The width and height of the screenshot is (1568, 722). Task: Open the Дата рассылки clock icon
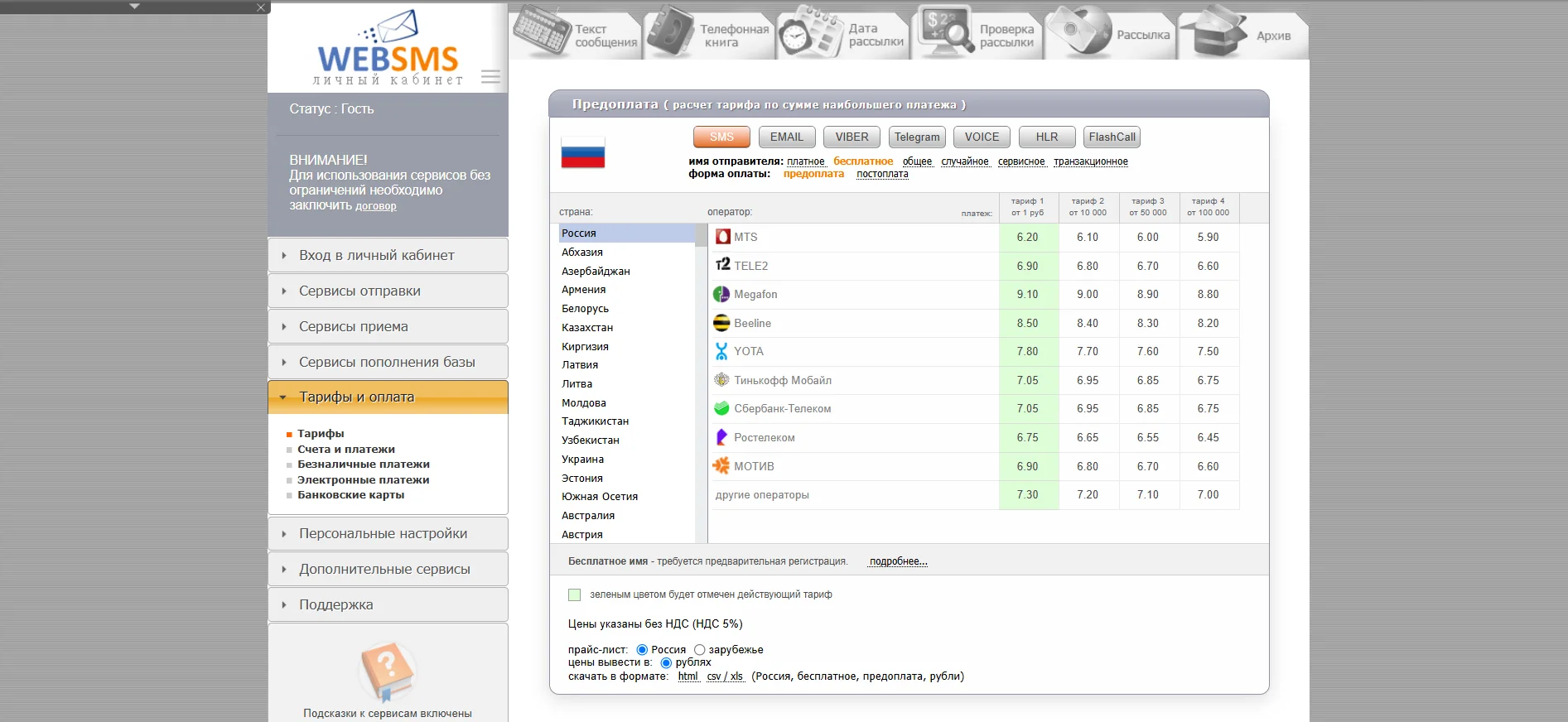point(810,31)
